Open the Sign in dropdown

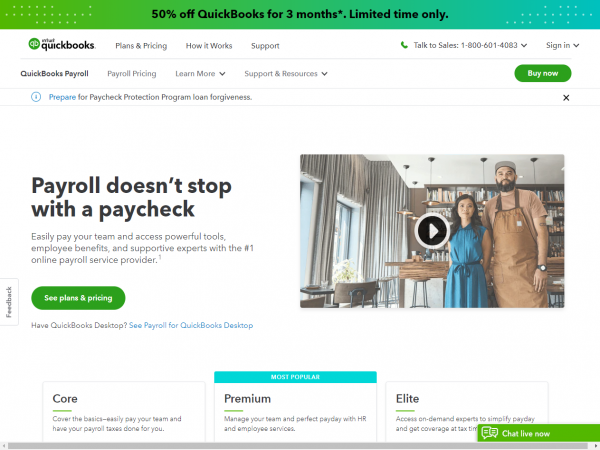(562, 46)
